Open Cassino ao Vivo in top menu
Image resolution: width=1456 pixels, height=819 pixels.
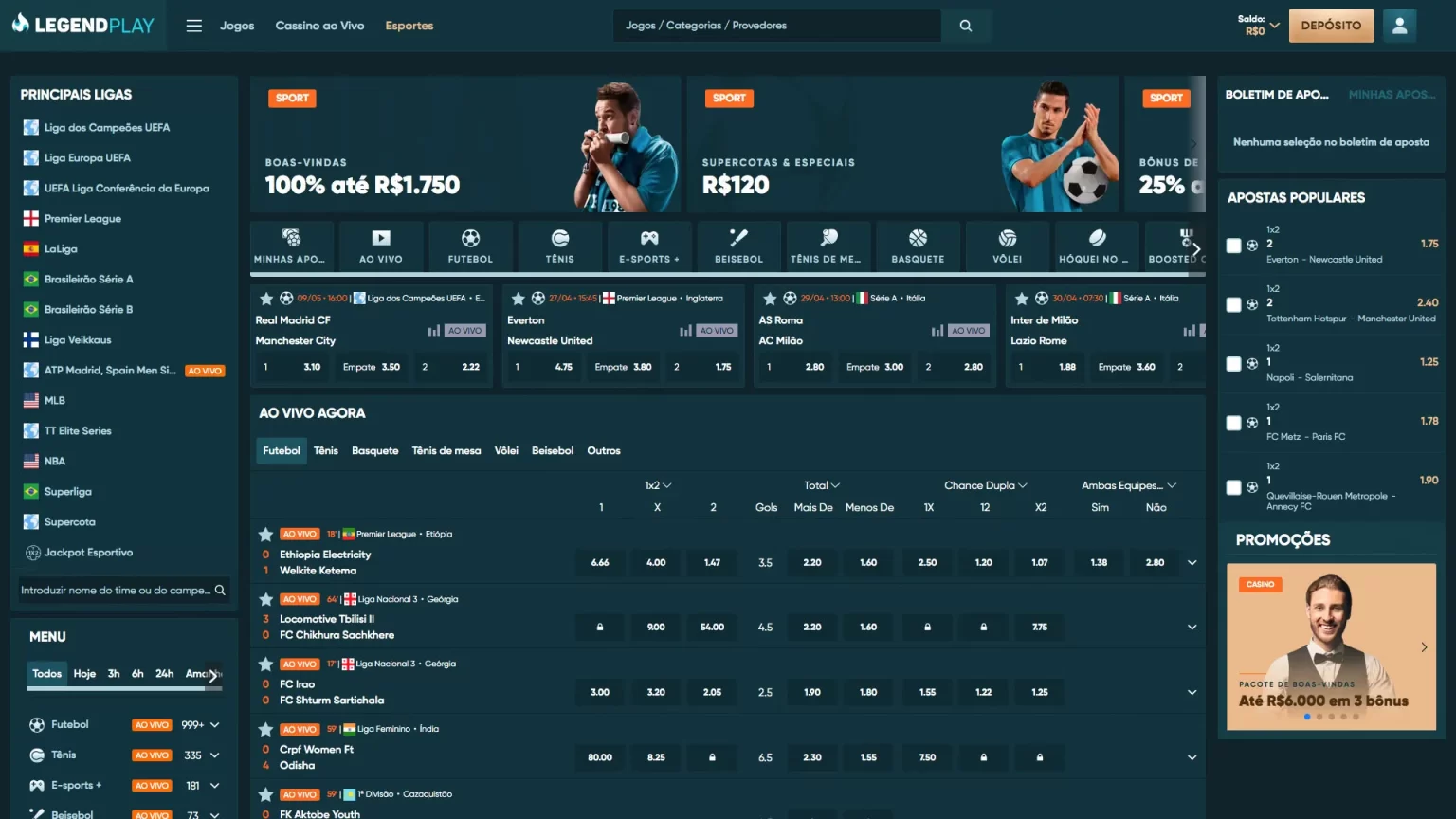tap(319, 26)
